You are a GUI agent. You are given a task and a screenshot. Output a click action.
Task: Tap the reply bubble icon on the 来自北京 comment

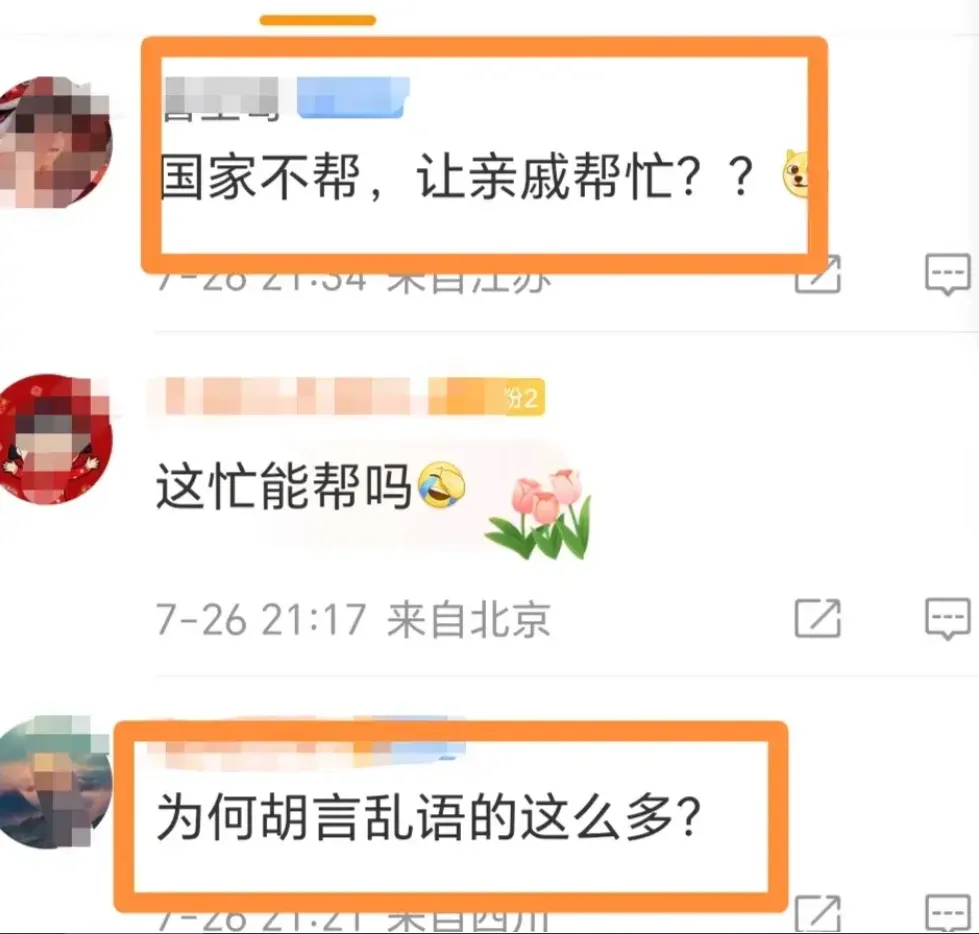(947, 619)
